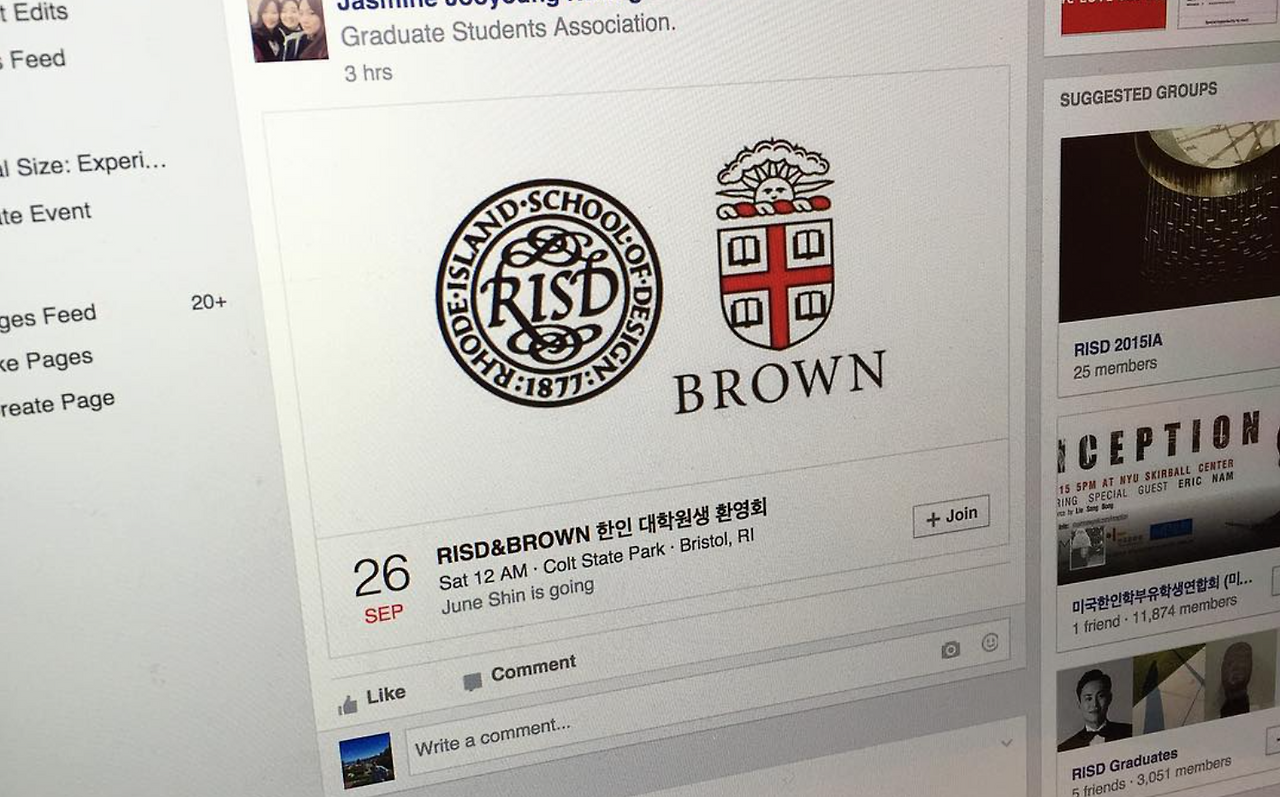Select Pages Feed in the sidebar
This screenshot has width=1280, height=797.
(x=48, y=318)
